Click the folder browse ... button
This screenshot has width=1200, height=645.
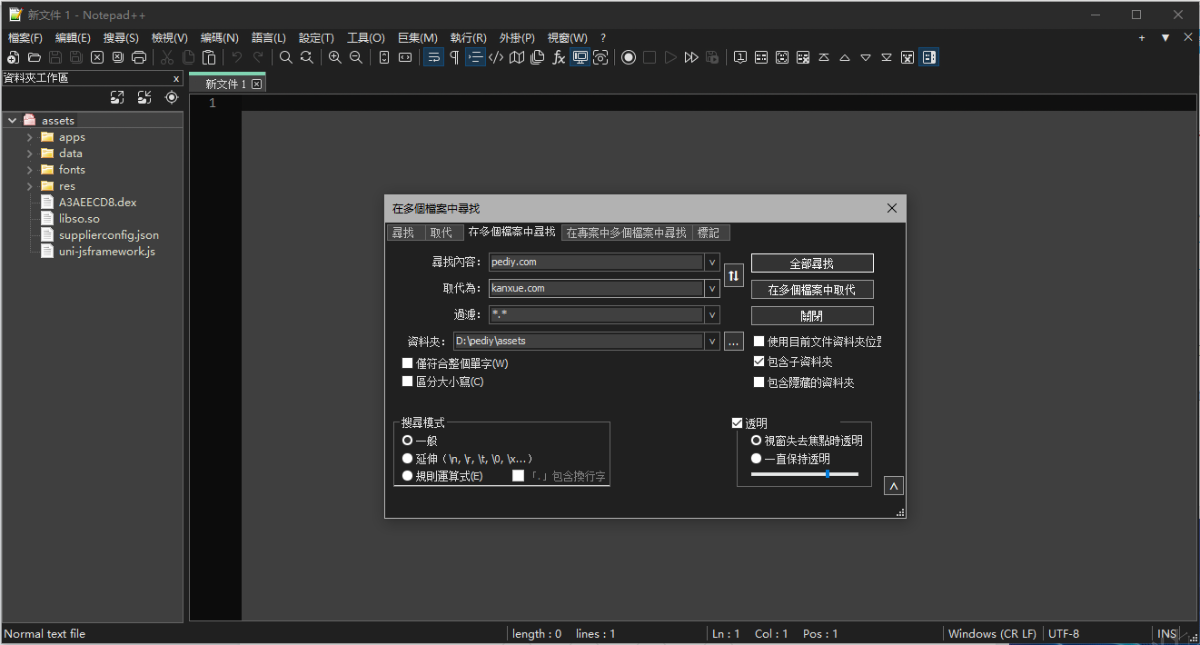[734, 341]
